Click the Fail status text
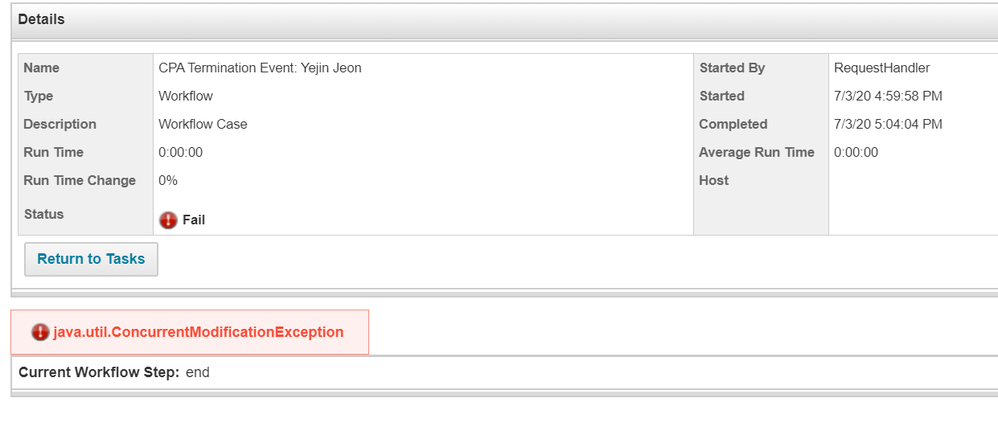 [x=194, y=220]
